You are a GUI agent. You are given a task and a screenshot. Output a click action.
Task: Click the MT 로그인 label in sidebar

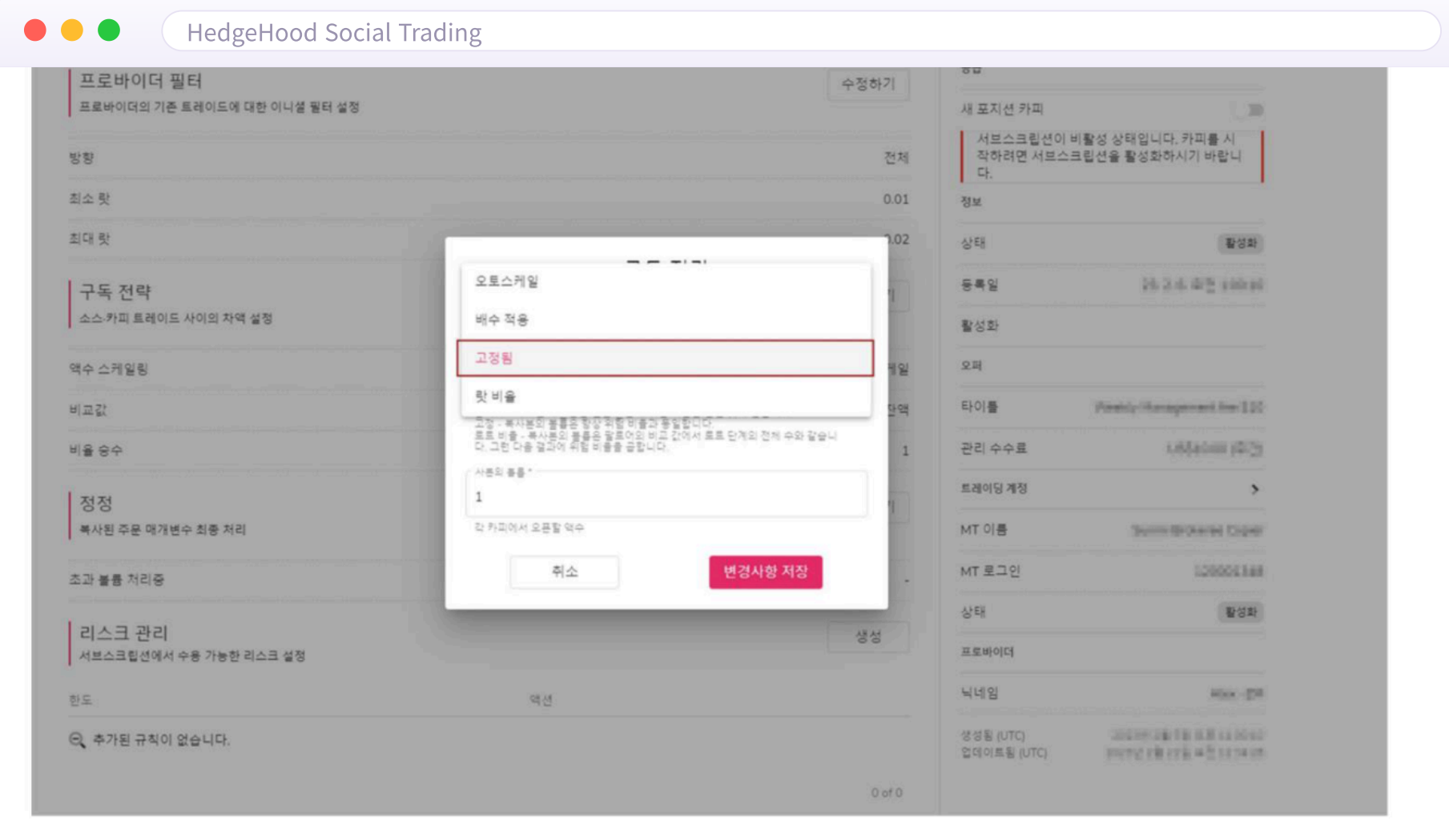pos(990,571)
